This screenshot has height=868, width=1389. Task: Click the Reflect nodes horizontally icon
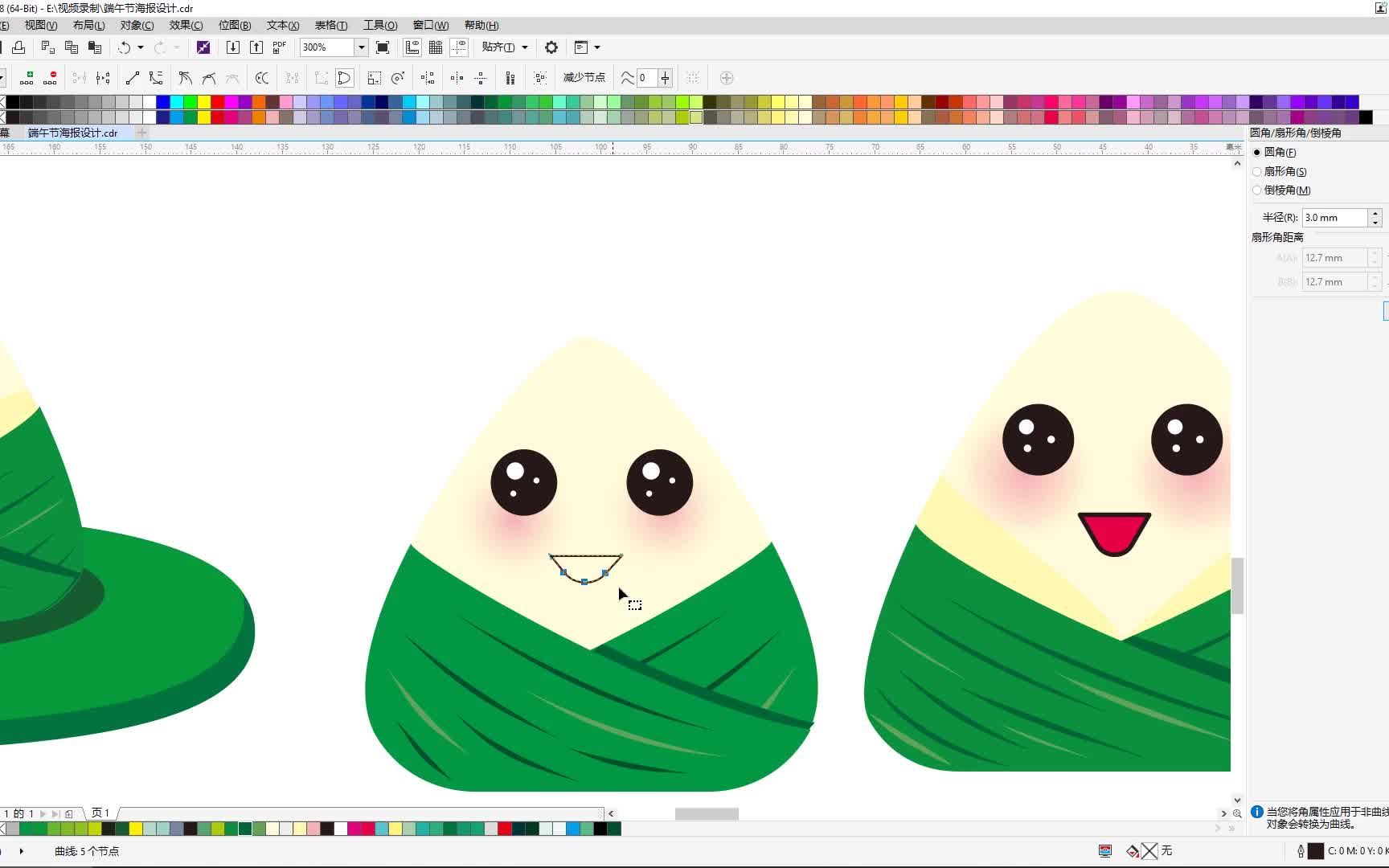click(457, 78)
